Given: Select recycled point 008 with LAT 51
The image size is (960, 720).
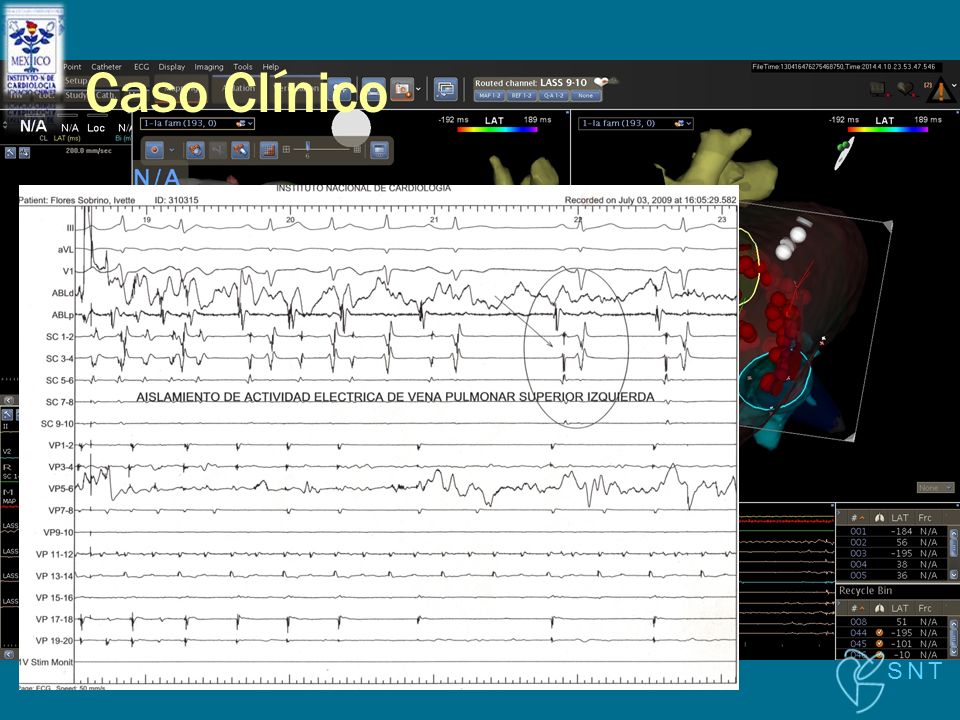Looking at the screenshot, I should coord(893,622).
